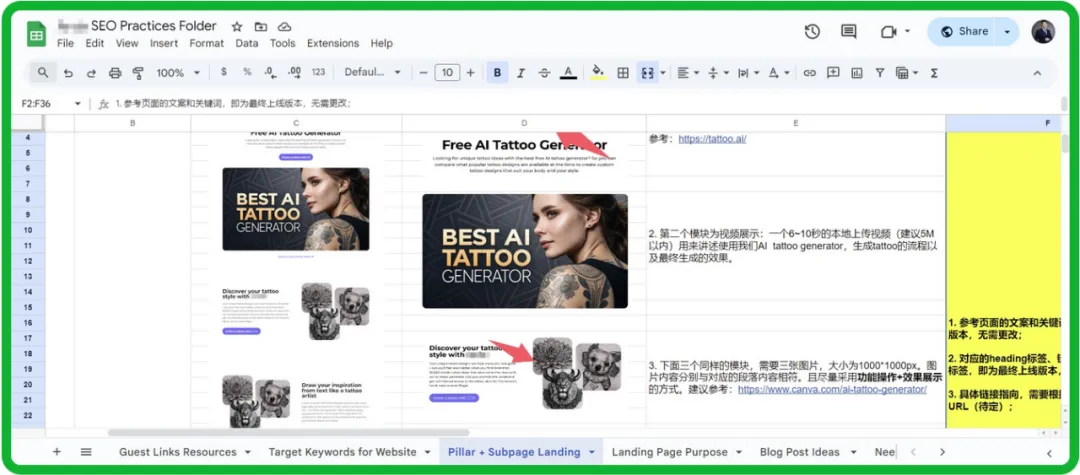Open the version history clock icon

[812, 32]
